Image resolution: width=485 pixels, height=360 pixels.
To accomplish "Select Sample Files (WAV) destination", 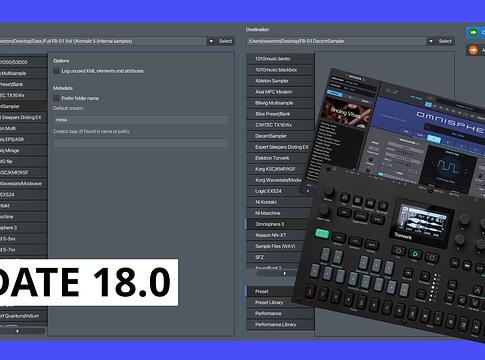I will coord(274,246).
